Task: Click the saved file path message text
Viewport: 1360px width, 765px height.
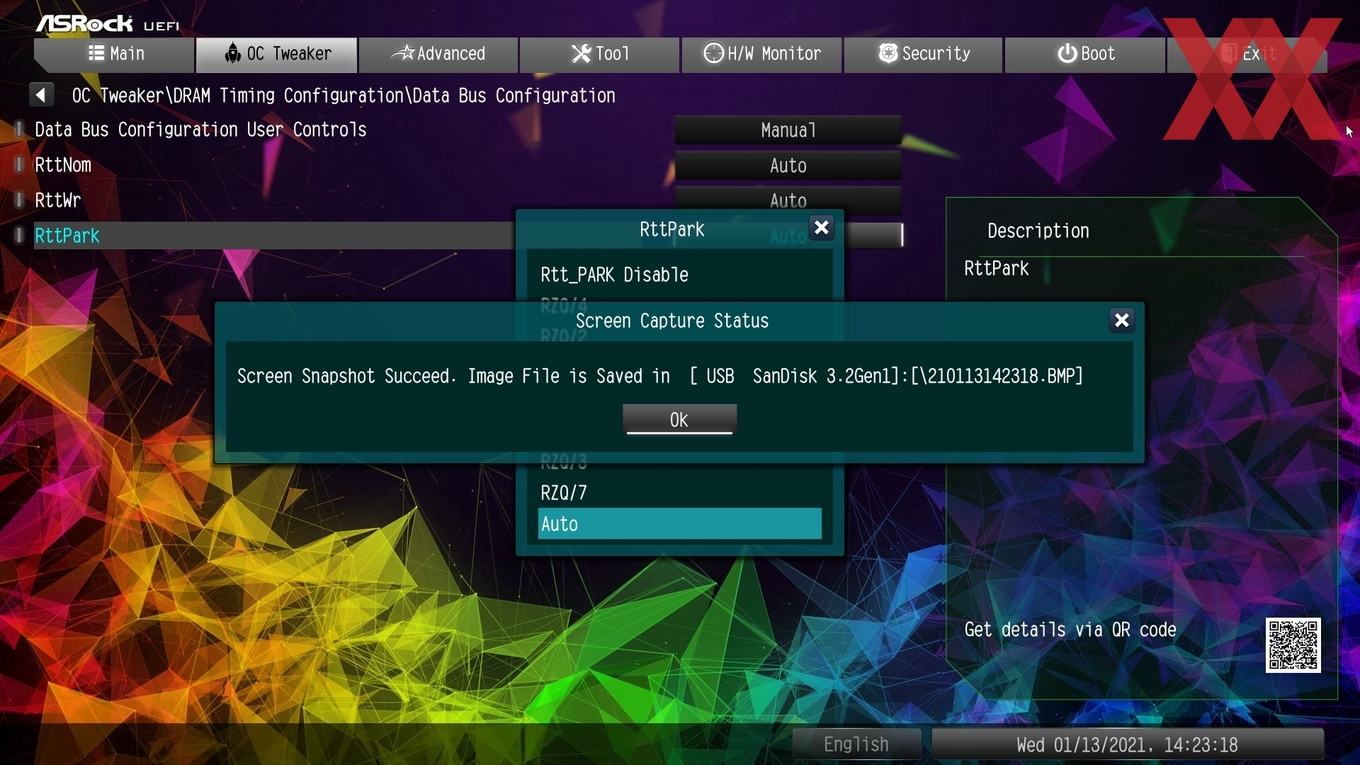Action: (660, 376)
